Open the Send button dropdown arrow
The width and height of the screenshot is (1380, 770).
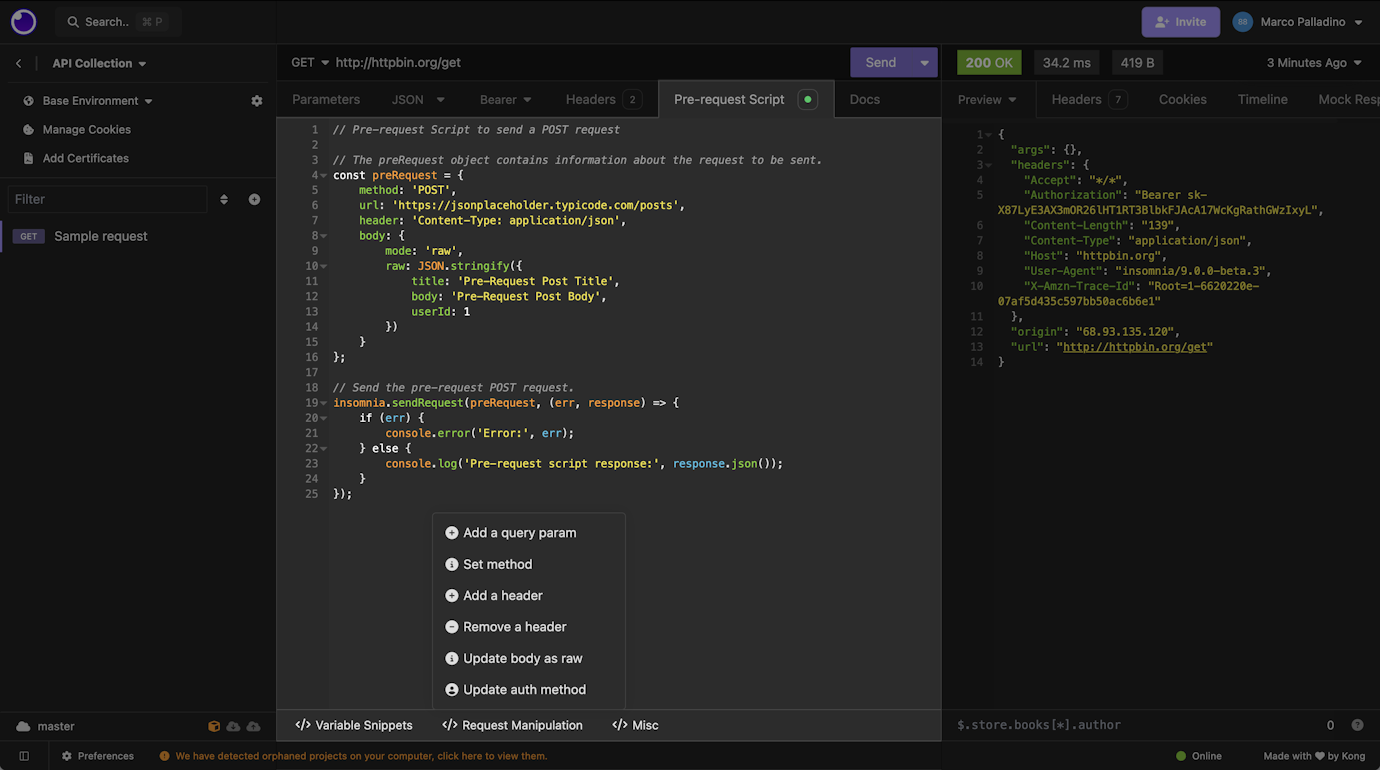pos(921,62)
